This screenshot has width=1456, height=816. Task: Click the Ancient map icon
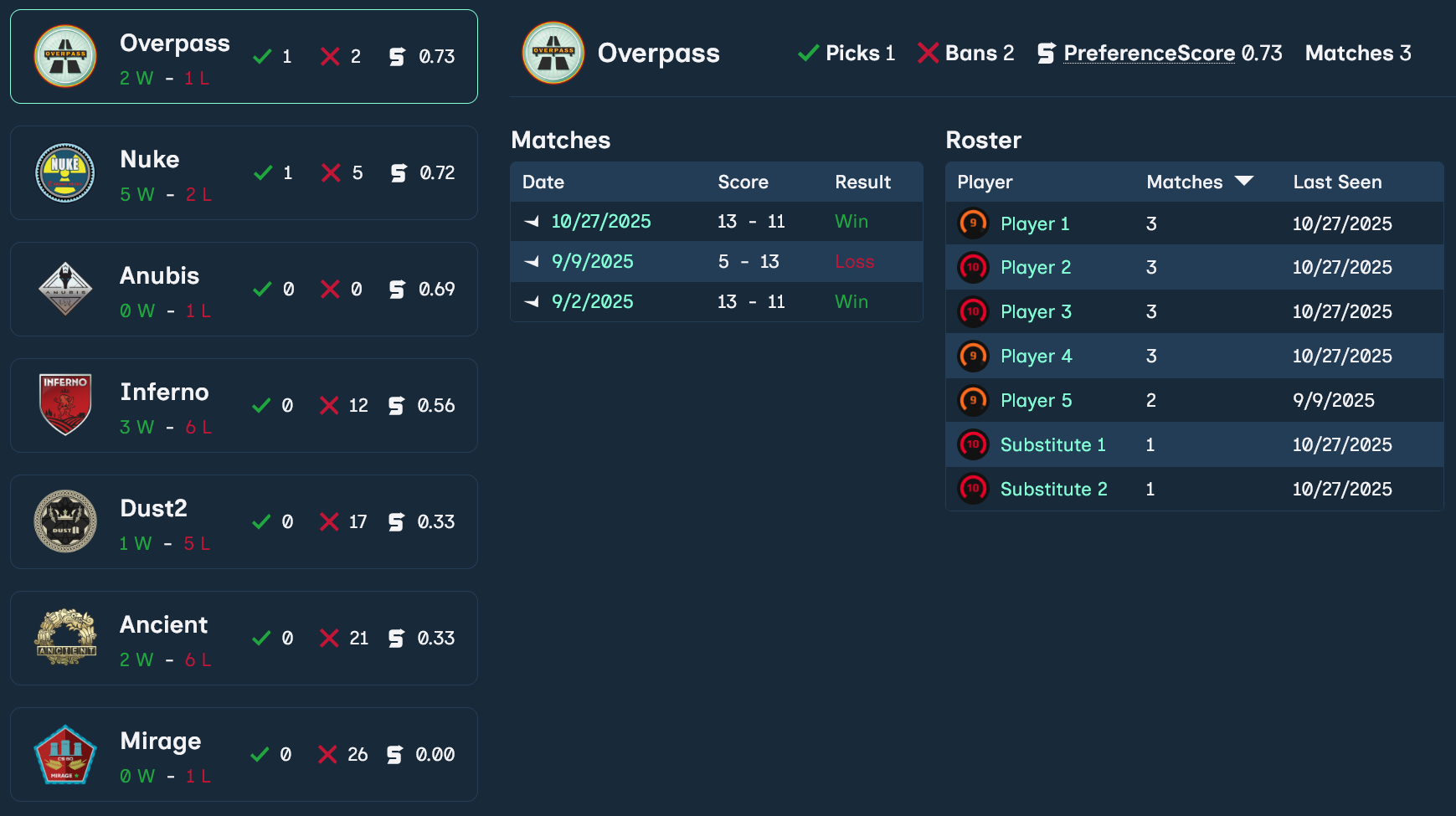pyautogui.click(x=65, y=638)
